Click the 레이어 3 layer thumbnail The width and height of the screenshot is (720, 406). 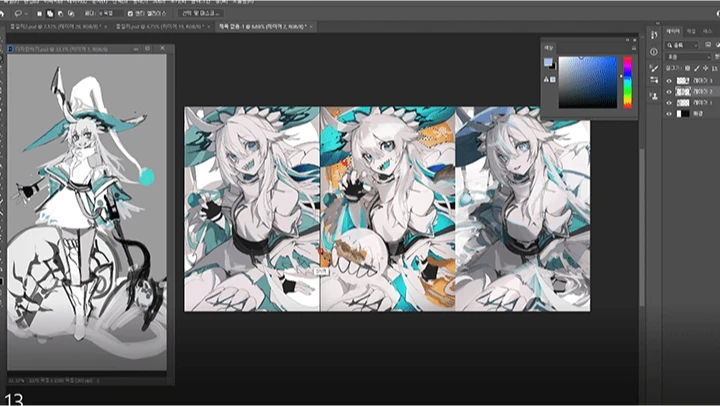pyautogui.click(x=683, y=81)
